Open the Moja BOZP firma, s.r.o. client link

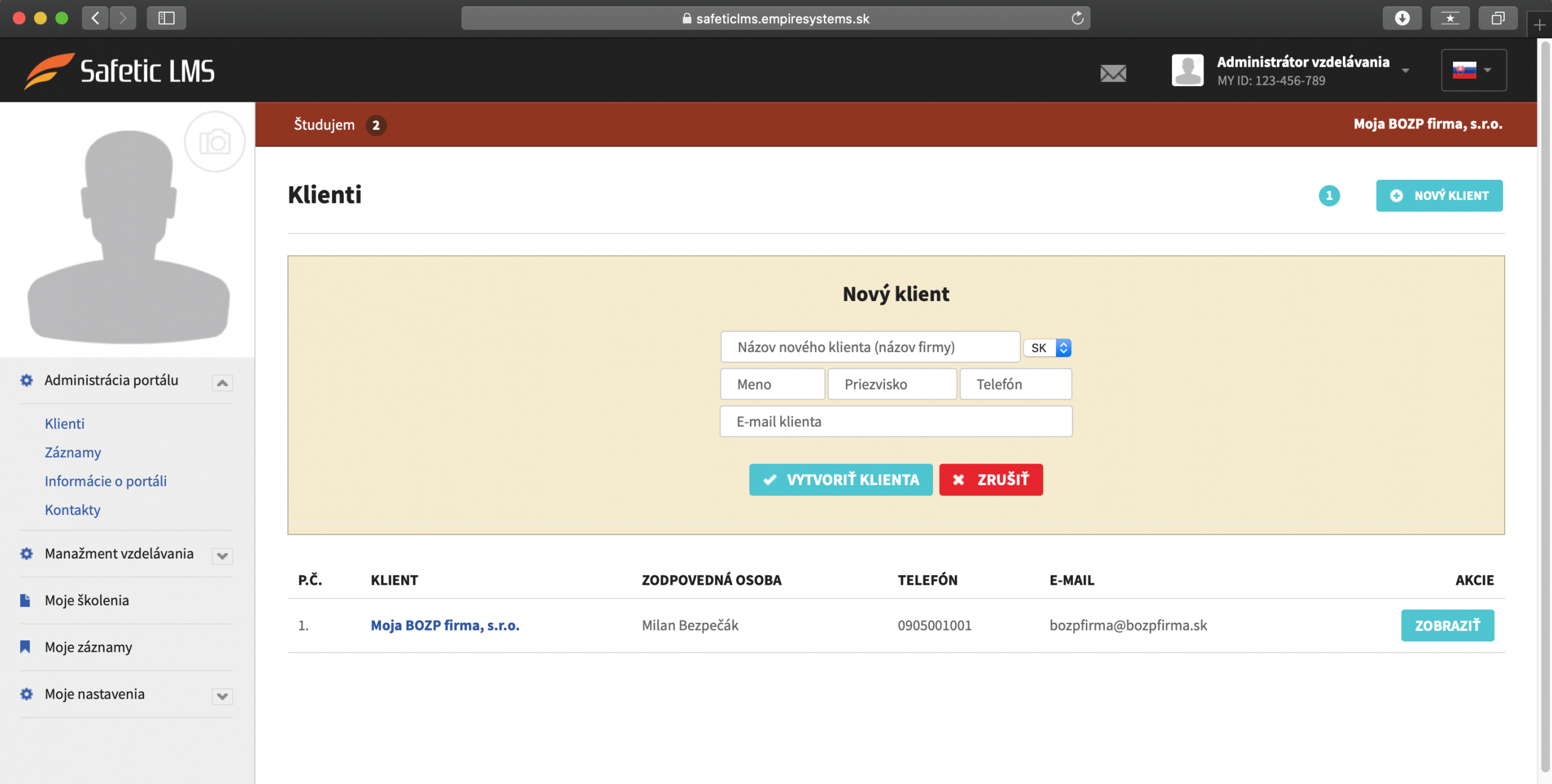coord(445,625)
